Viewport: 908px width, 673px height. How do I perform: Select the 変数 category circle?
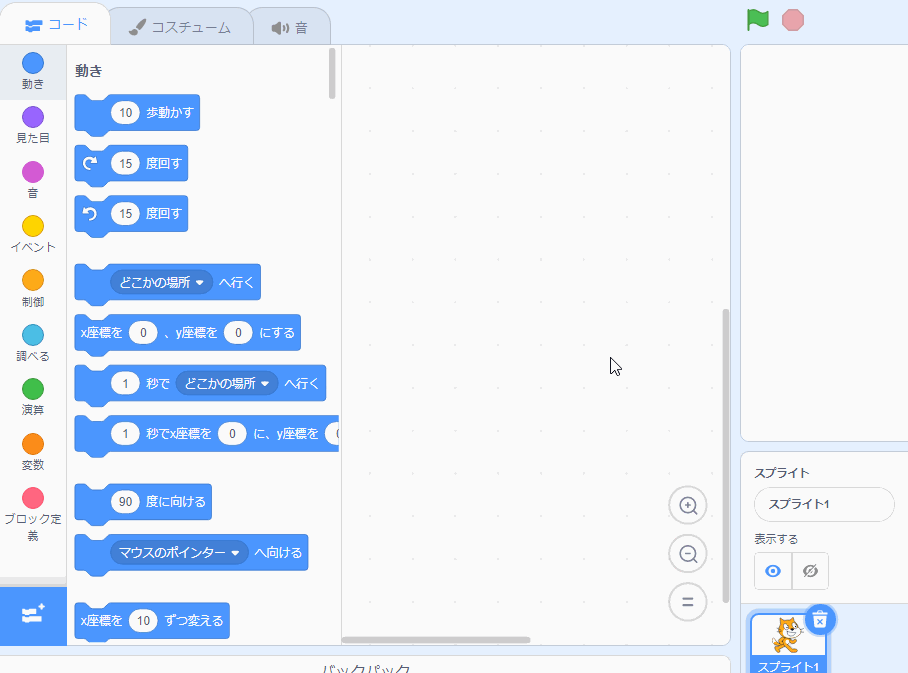coord(33,444)
